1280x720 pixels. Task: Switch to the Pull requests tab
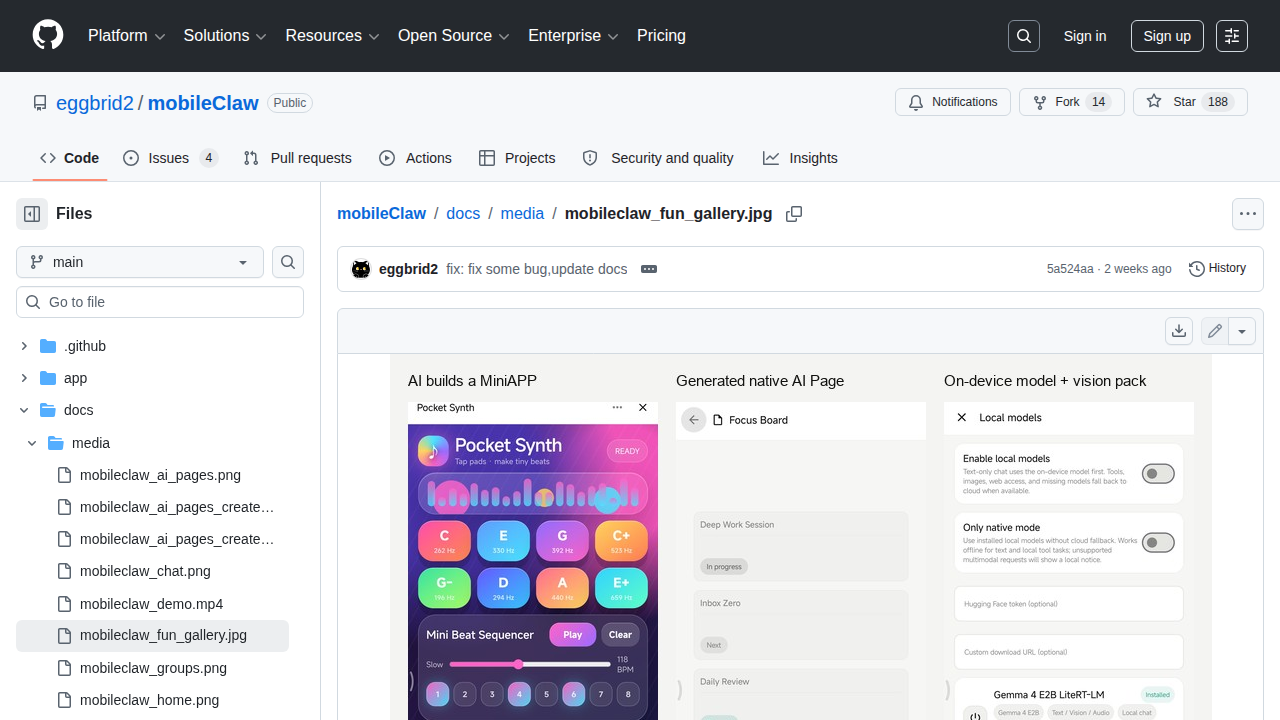298,158
